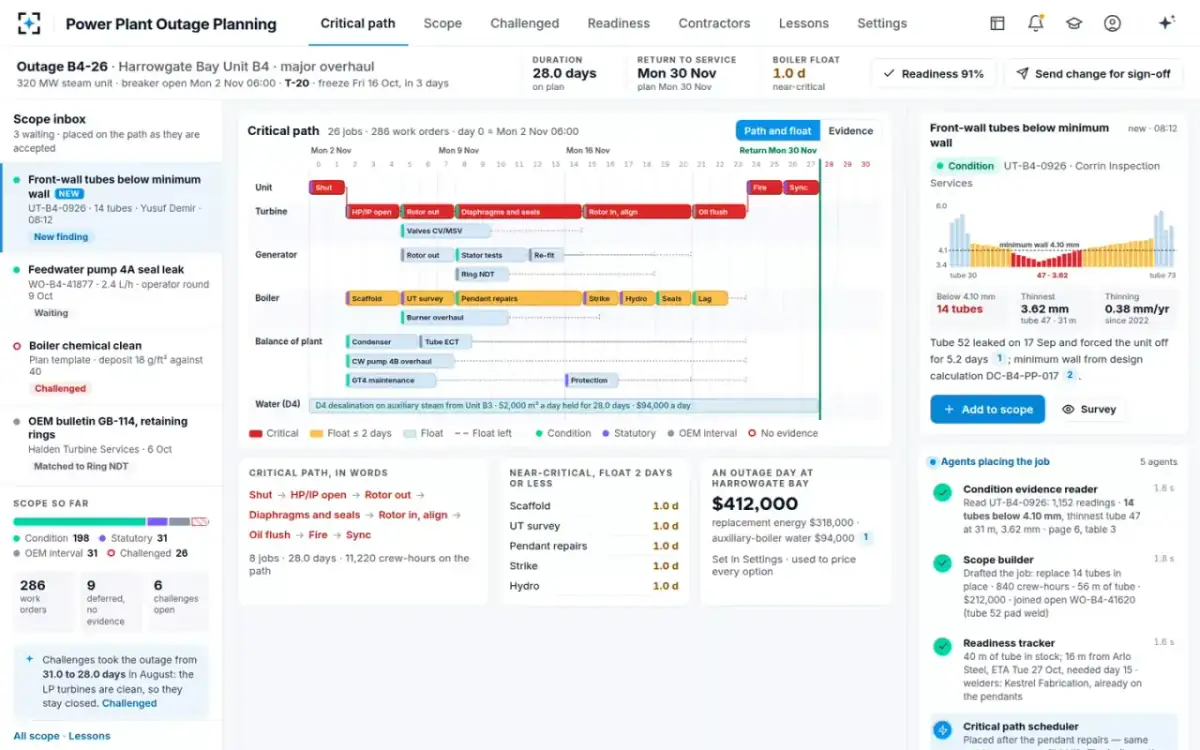1200x750 pixels.
Task: Open the notifications bell
Action: (x=1036, y=23)
